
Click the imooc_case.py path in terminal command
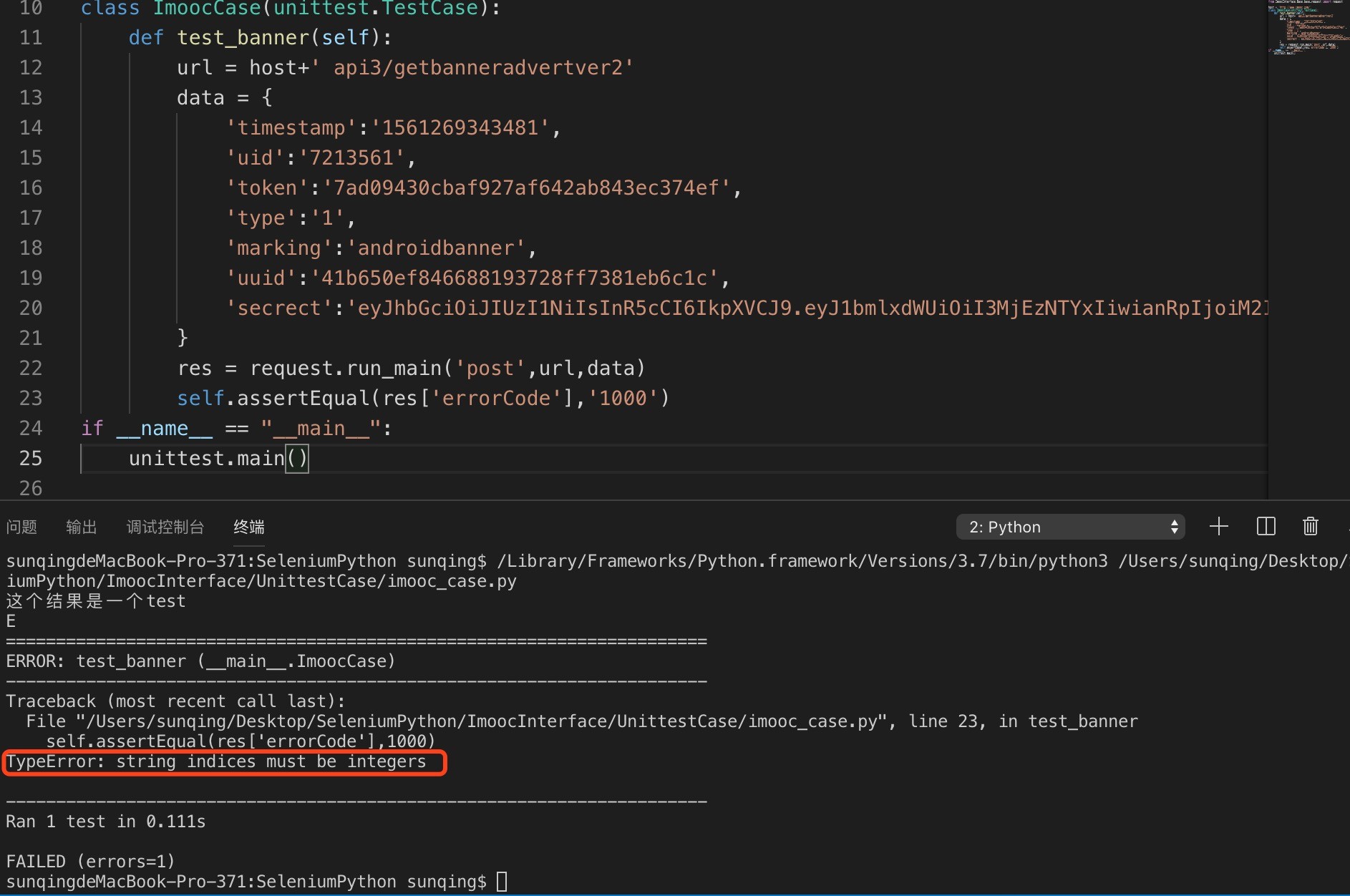click(261, 581)
